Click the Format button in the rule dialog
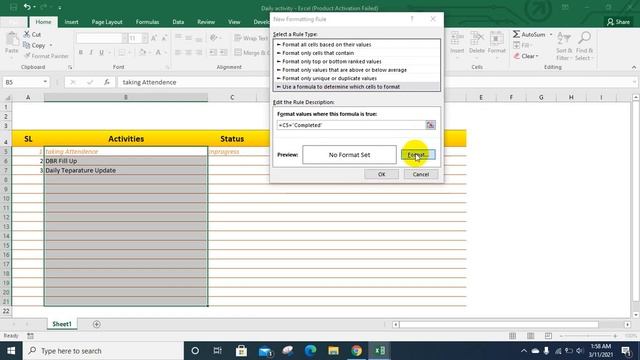640x360 pixels. coord(418,155)
